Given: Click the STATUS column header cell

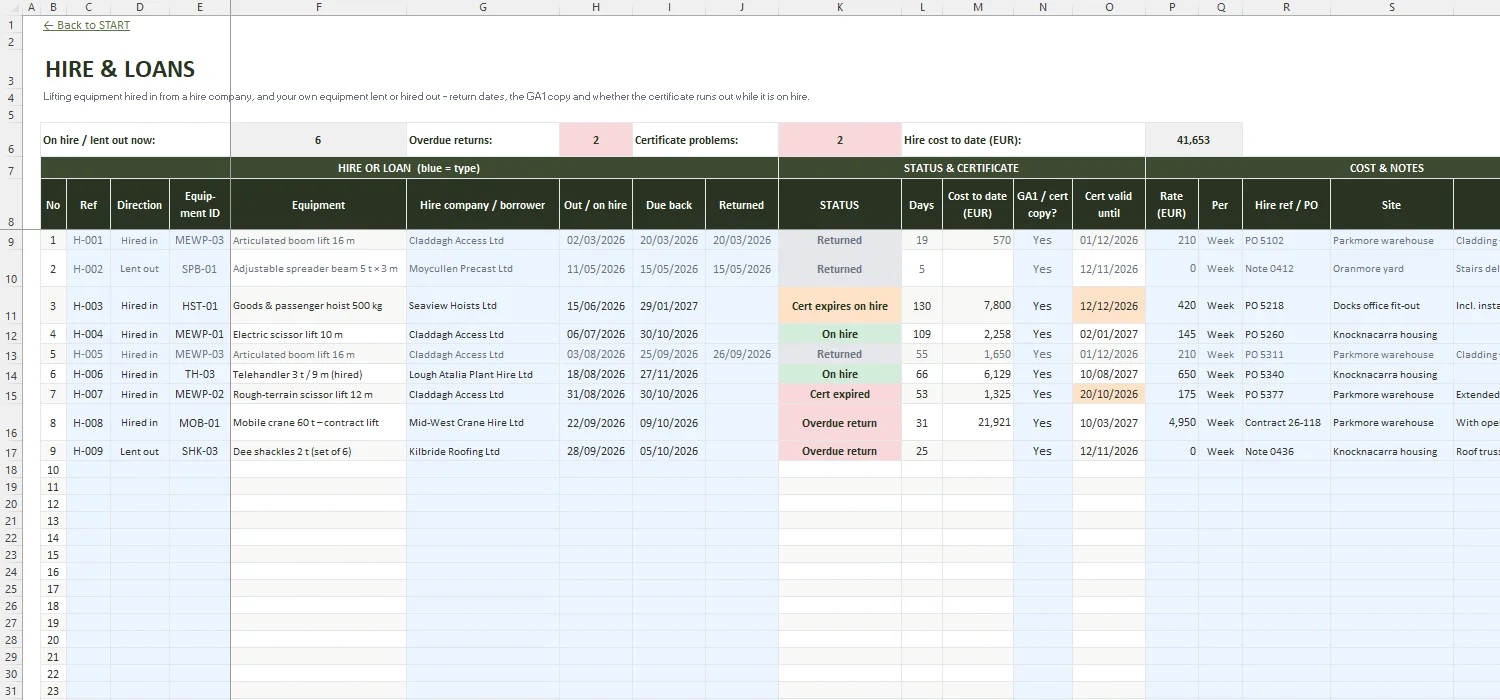Looking at the screenshot, I should (840, 205).
